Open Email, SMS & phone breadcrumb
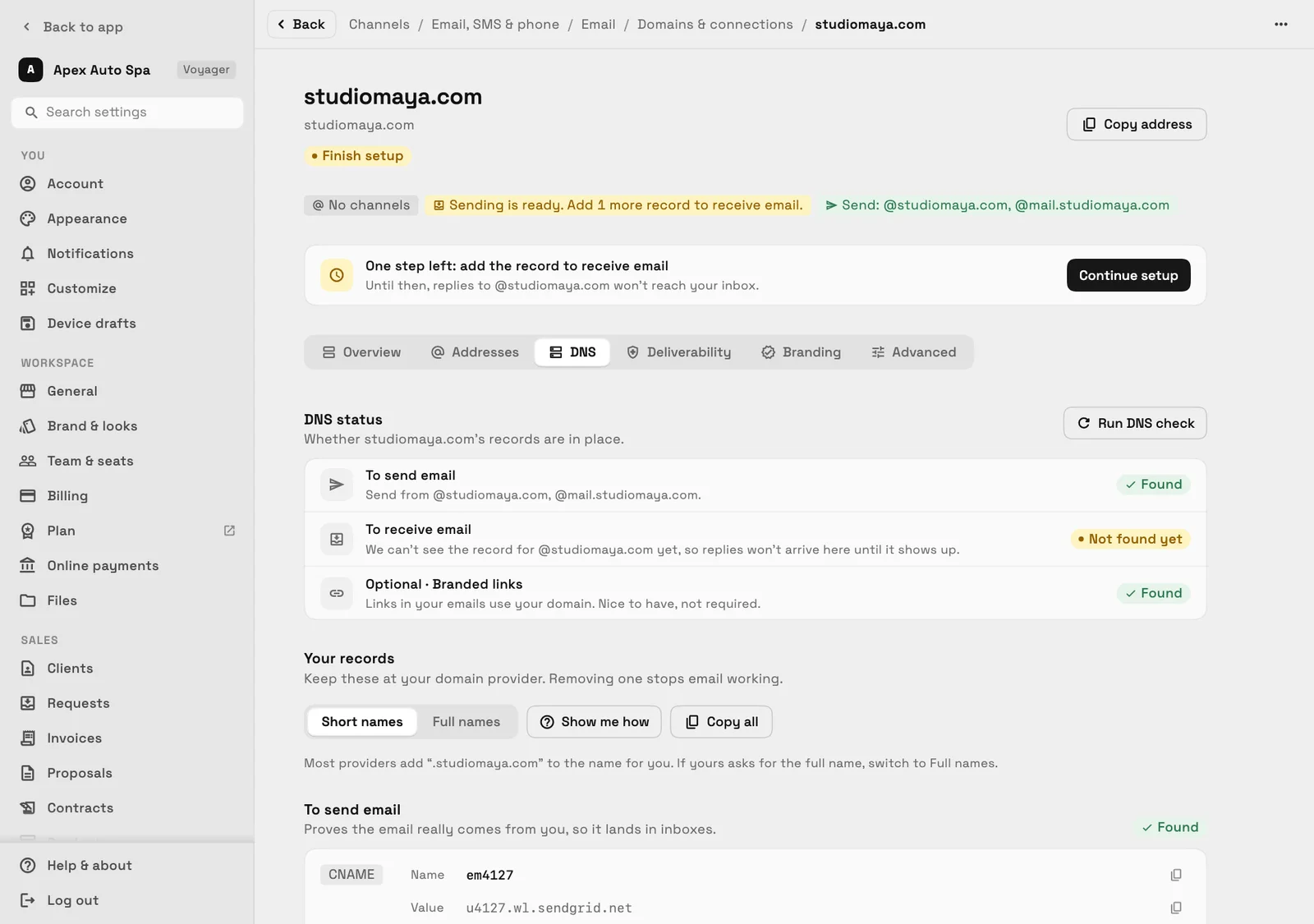The height and width of the screenshot is (924, 1314). 495,25
